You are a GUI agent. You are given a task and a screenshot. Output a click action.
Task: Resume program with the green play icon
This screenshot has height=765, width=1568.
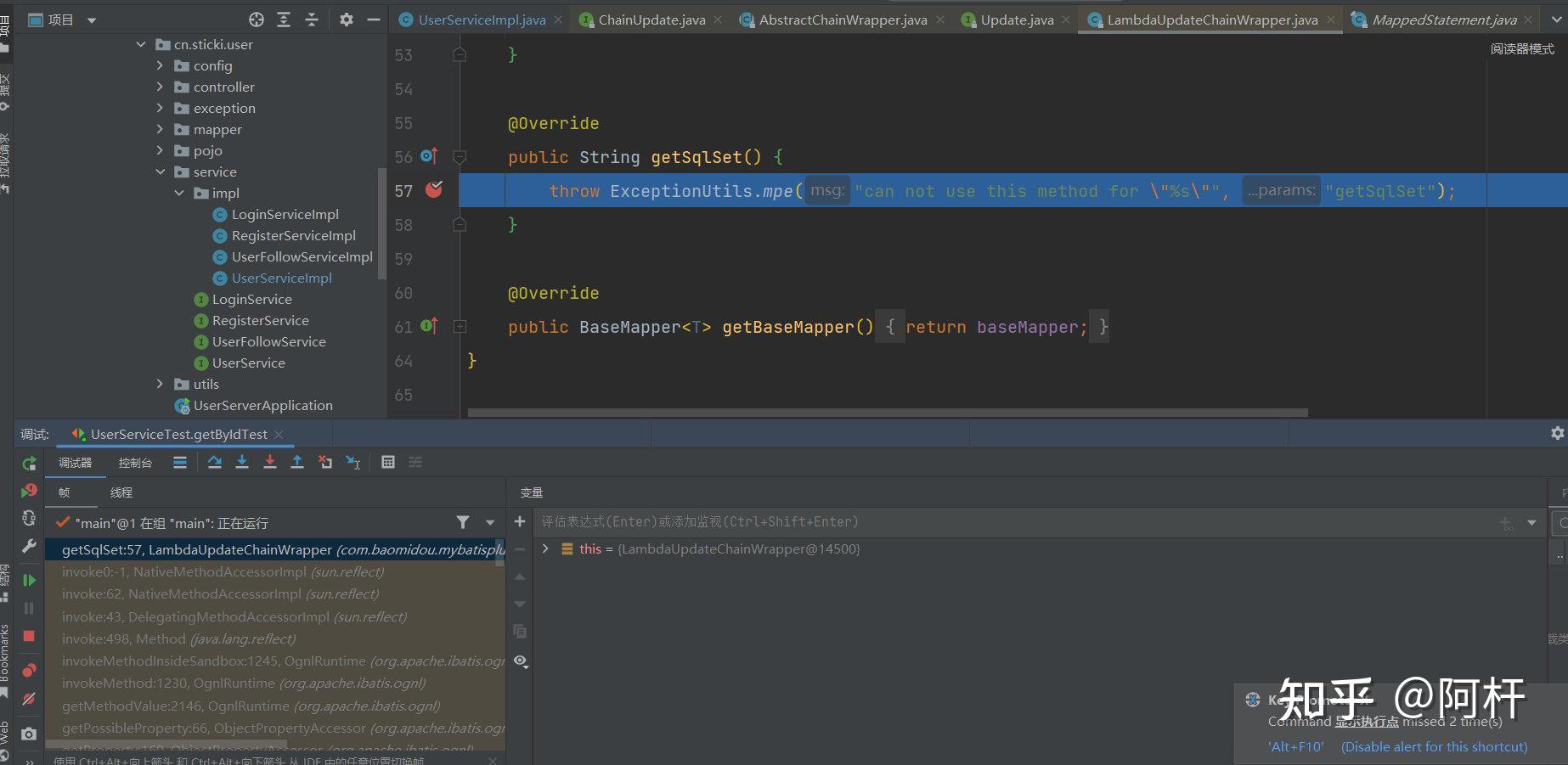29,580
